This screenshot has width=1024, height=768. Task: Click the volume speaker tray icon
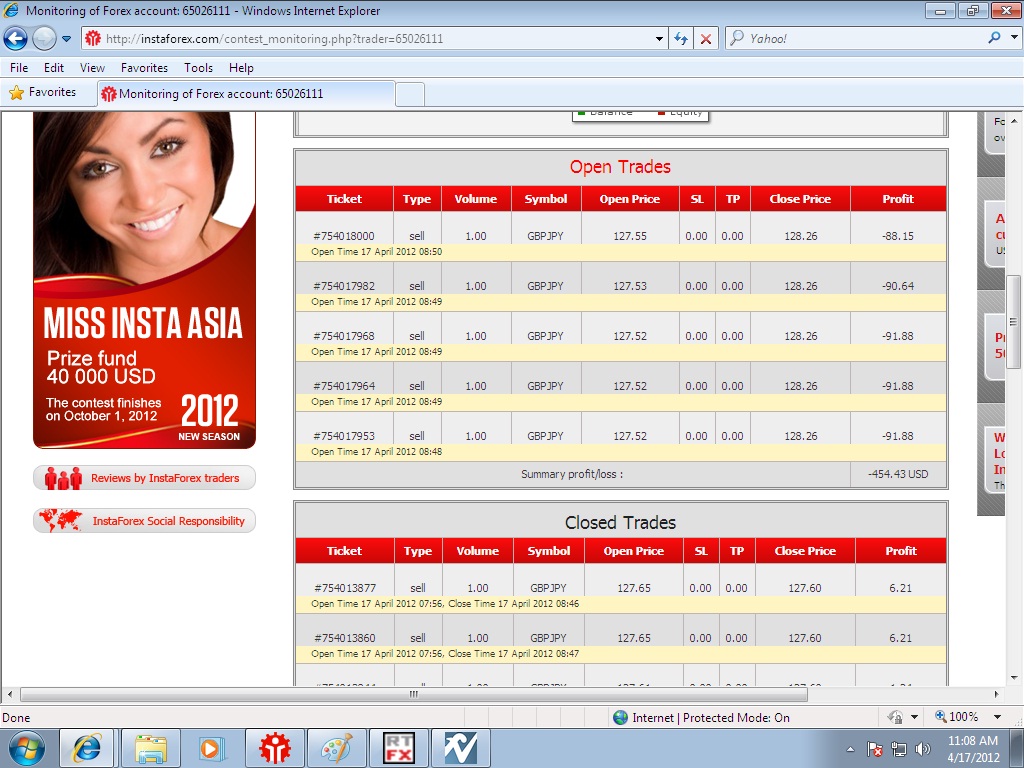pyautogui.click(x=922, y=749)
